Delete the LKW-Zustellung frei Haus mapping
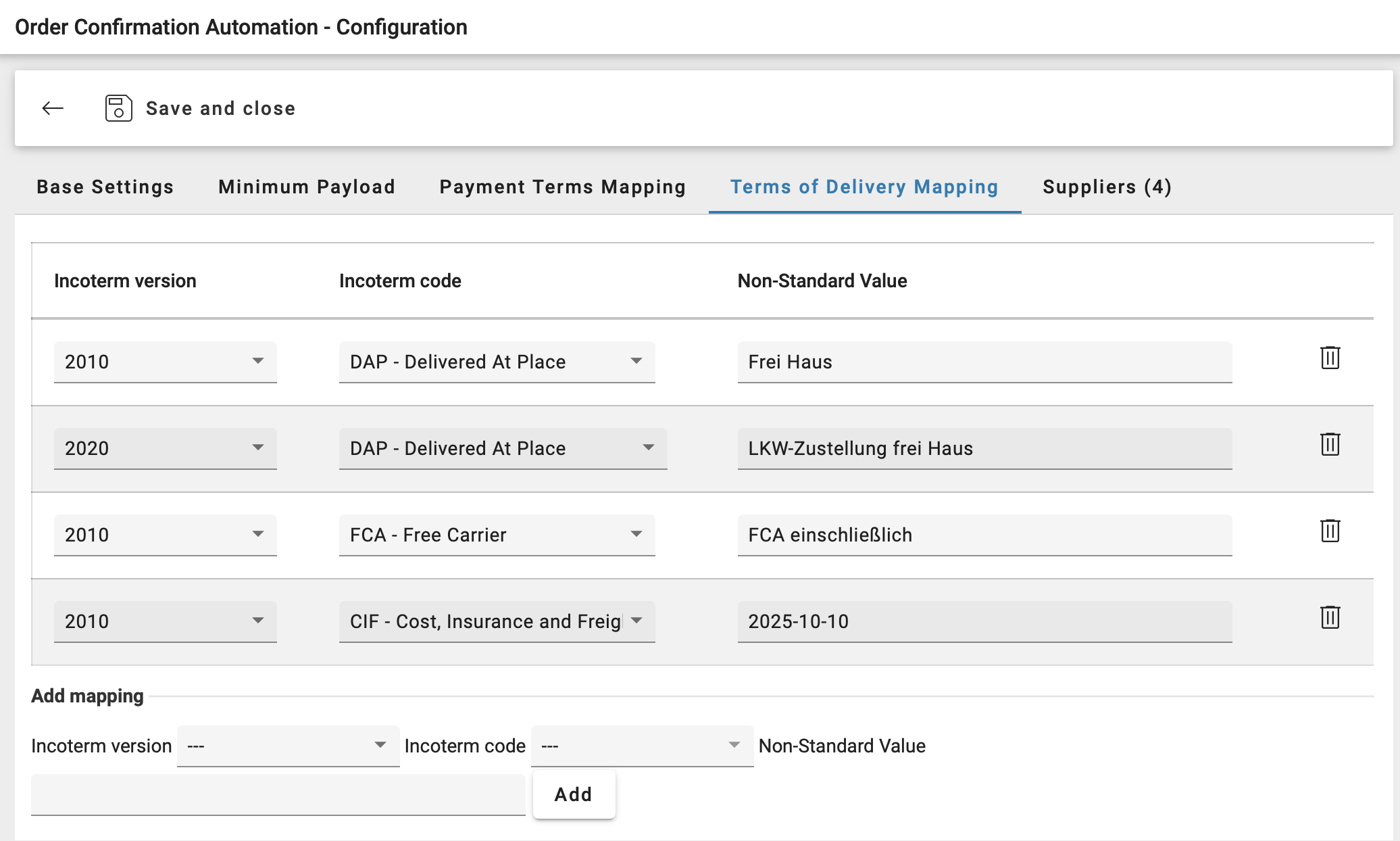The width and height of the screenshot is (1400, 841). [1330, 446]
